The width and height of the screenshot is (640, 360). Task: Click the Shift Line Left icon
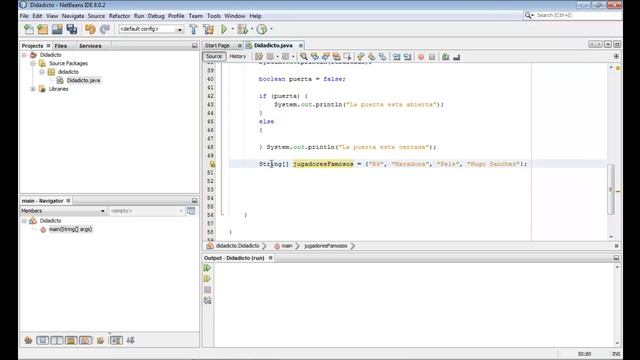point(397,57)
